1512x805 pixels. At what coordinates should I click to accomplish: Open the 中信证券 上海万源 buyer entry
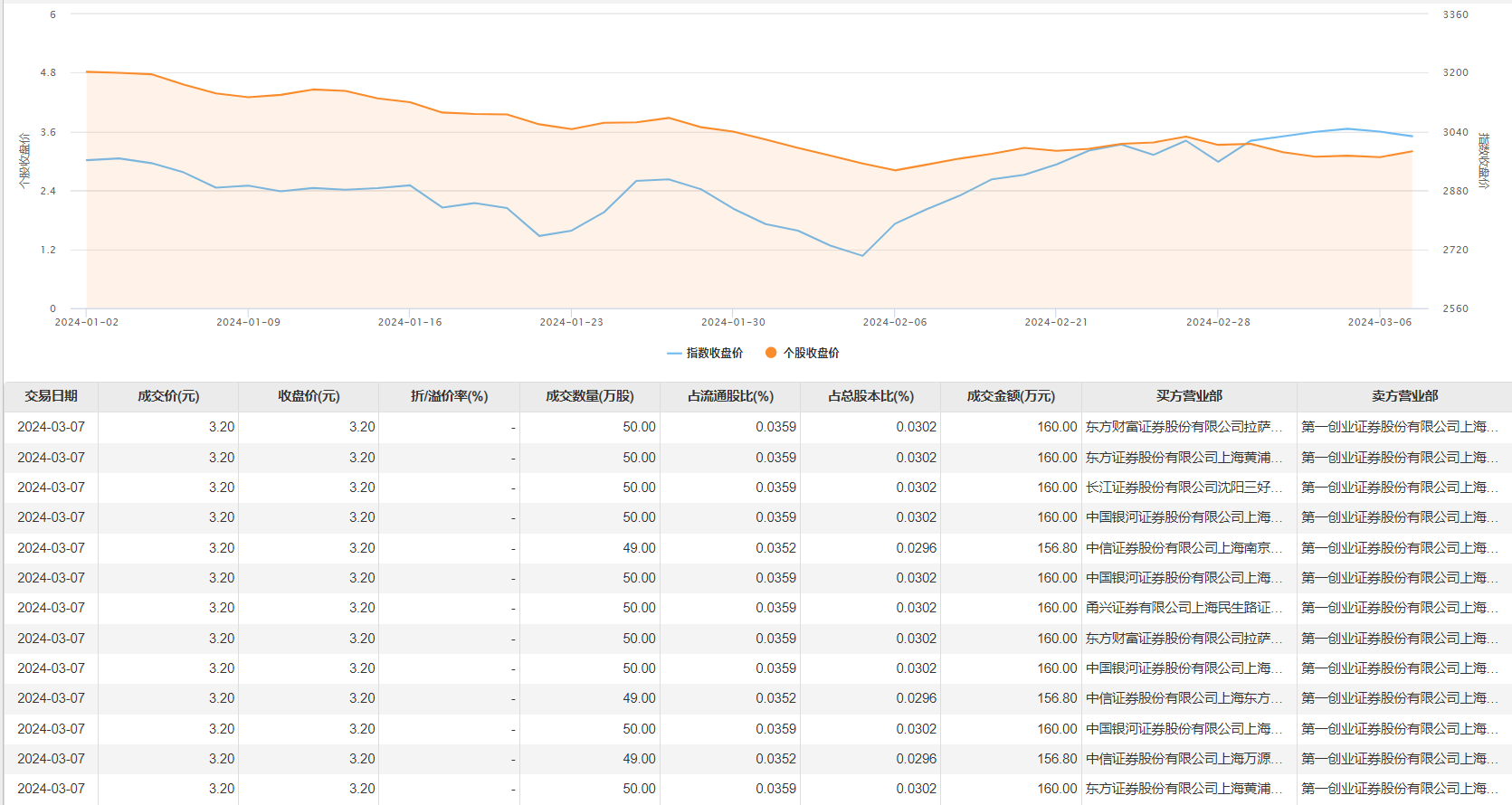(1184, 759)
